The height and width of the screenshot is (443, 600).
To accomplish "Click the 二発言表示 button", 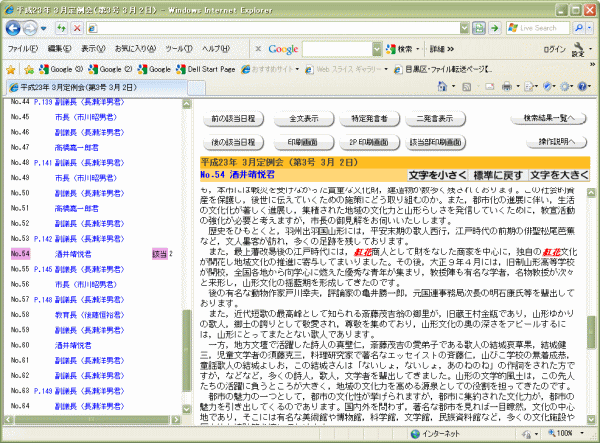I will point(435,119).
